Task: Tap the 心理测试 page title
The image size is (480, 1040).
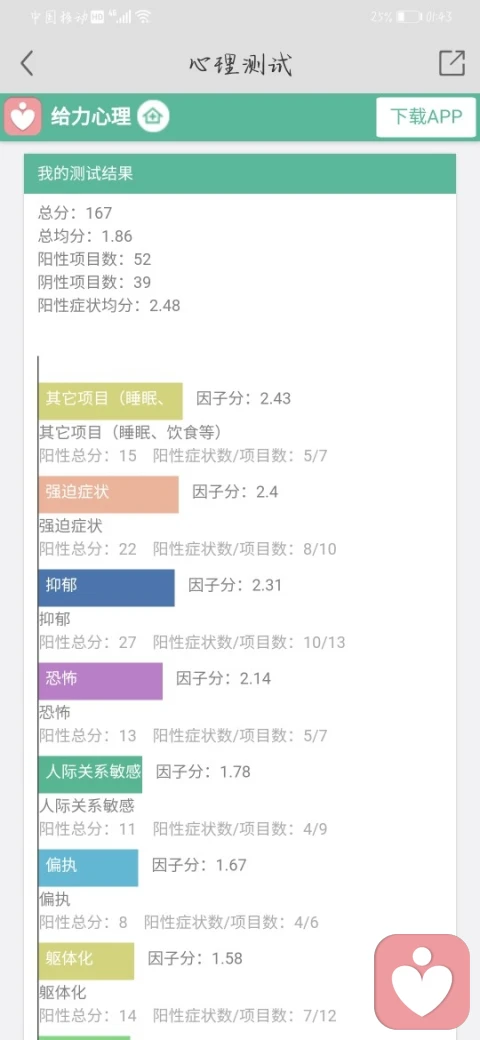Action: tap(240, 64)
